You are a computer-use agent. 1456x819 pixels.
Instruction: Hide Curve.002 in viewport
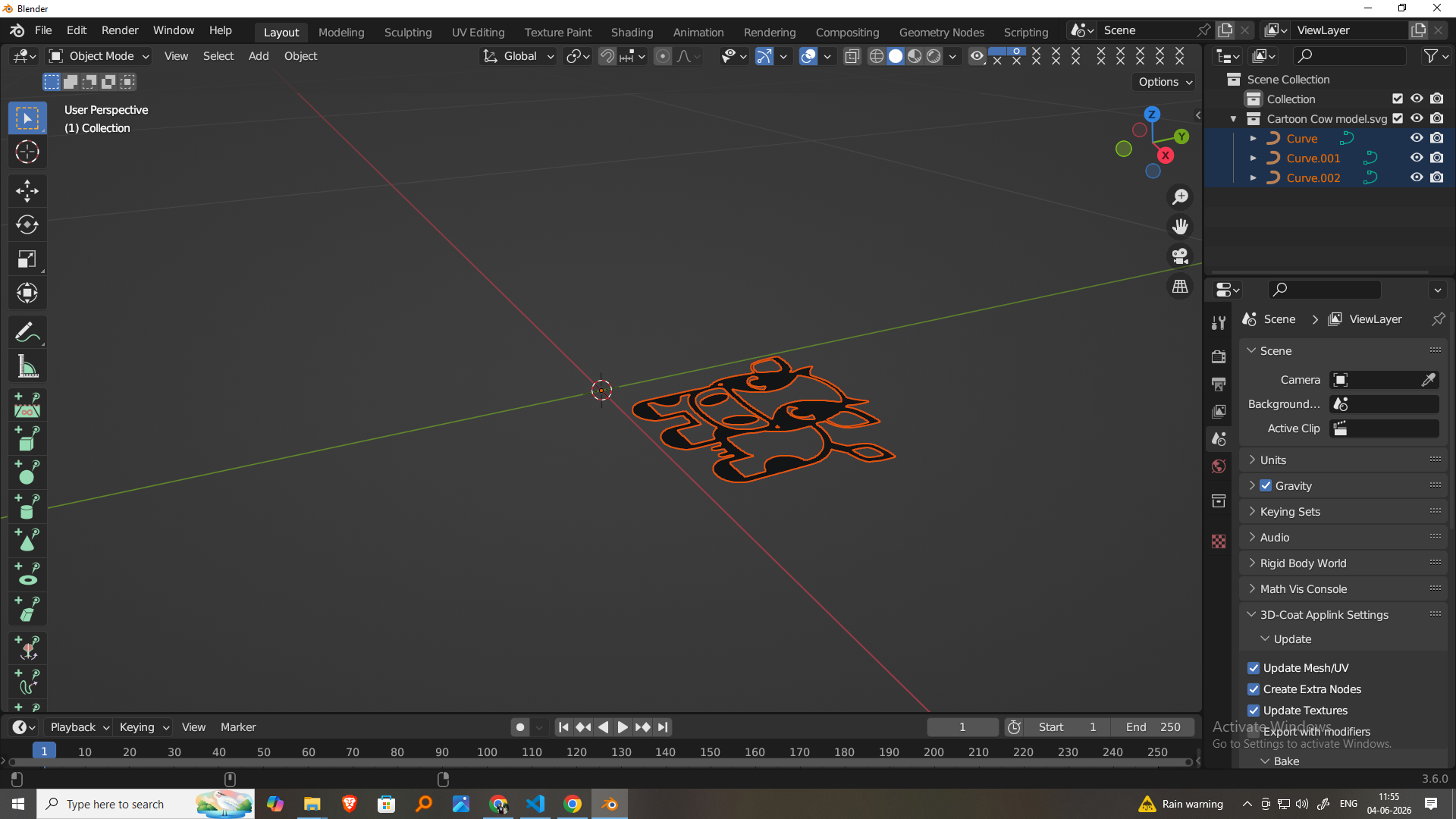pyautogui.click(x=1417, y=177)
